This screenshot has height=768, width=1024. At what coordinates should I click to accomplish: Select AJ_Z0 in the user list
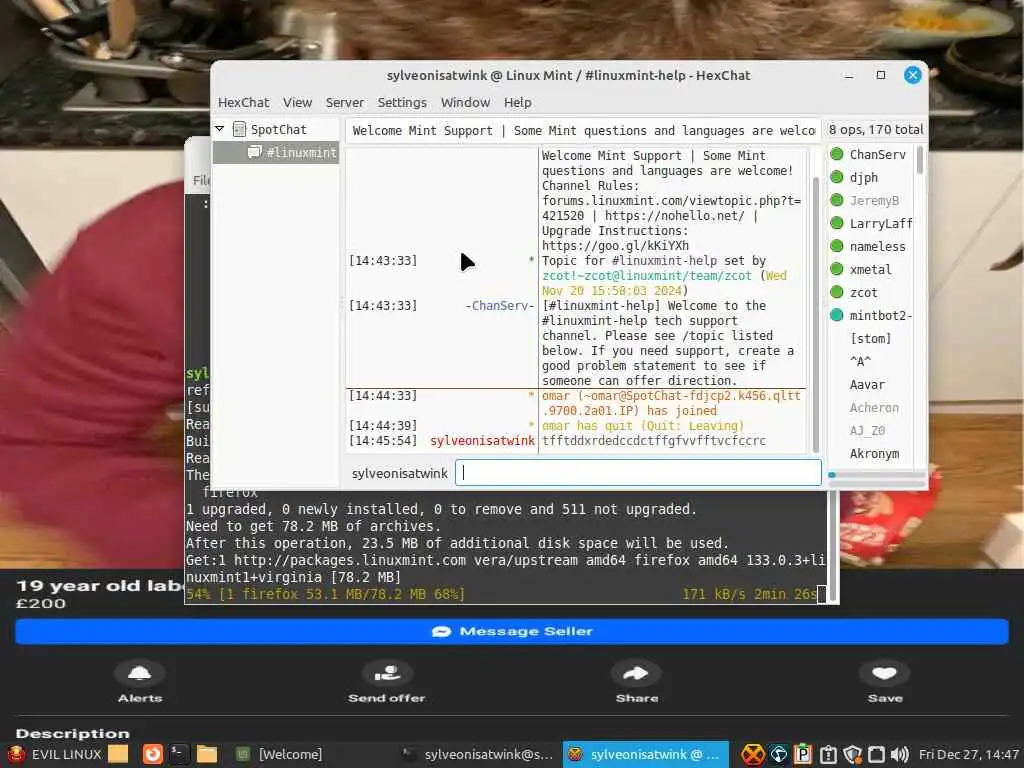(x=867, y=430)
